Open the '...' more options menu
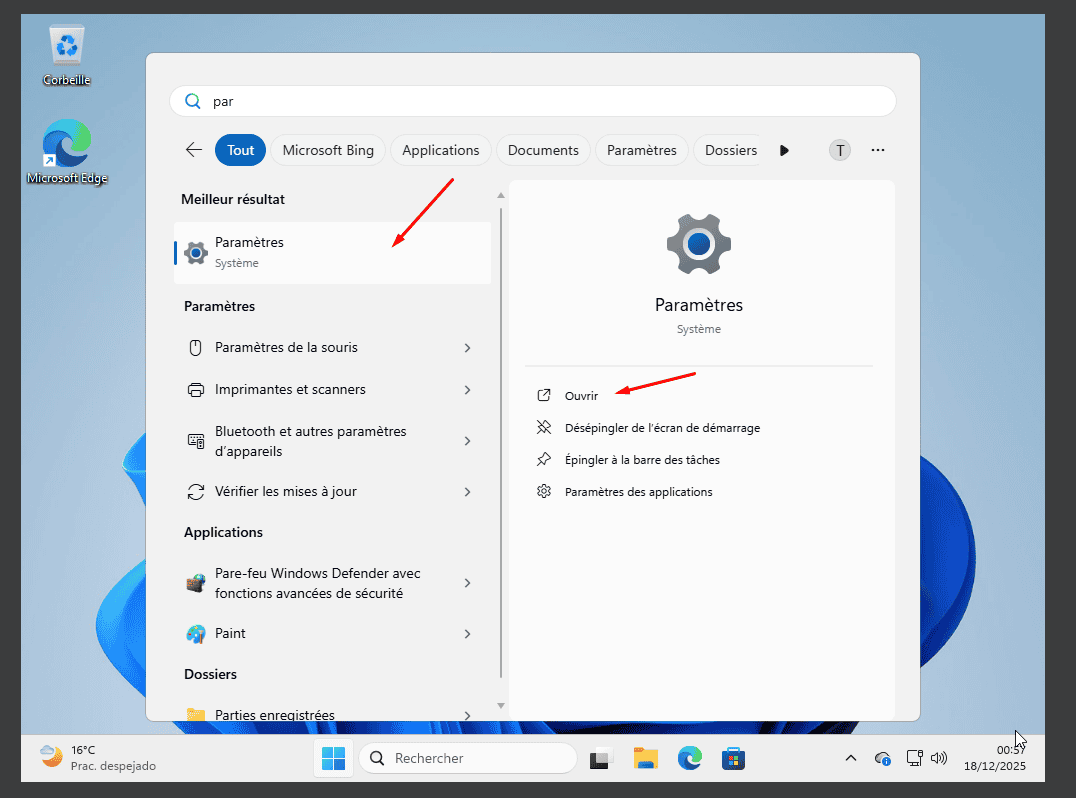Viewport: 1076px width, 798px height. (x=878, y=149)
